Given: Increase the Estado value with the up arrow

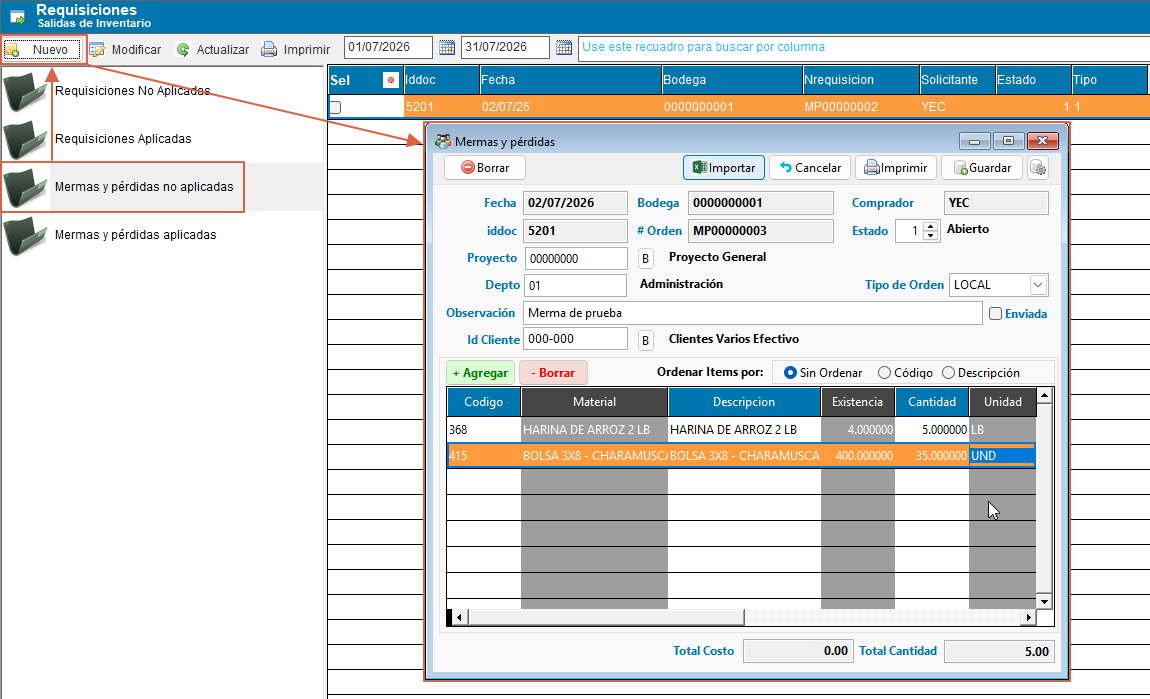Looking at the screenshot, I should 931,226.
